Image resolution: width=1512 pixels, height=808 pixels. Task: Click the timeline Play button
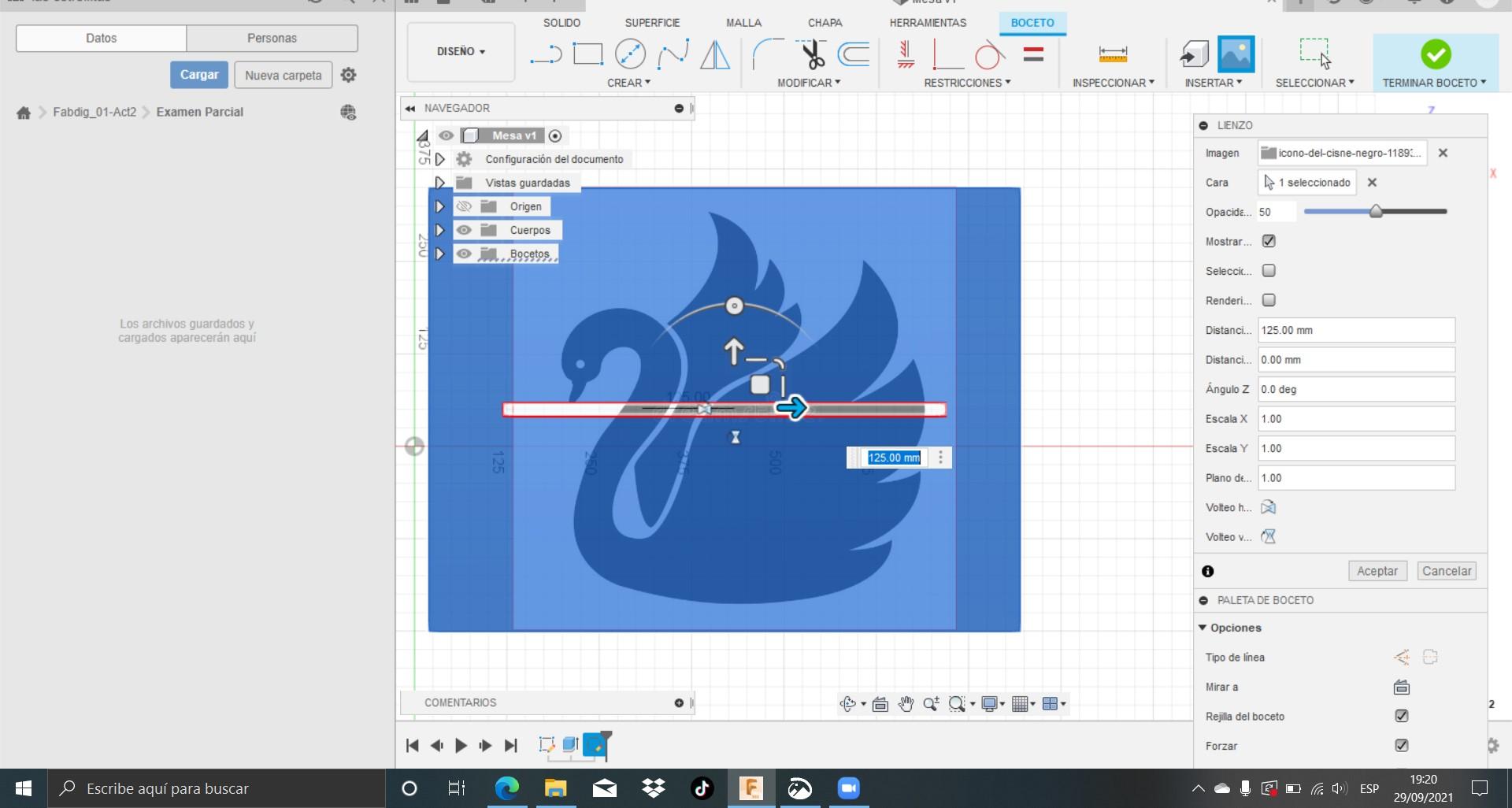point(461,745)
